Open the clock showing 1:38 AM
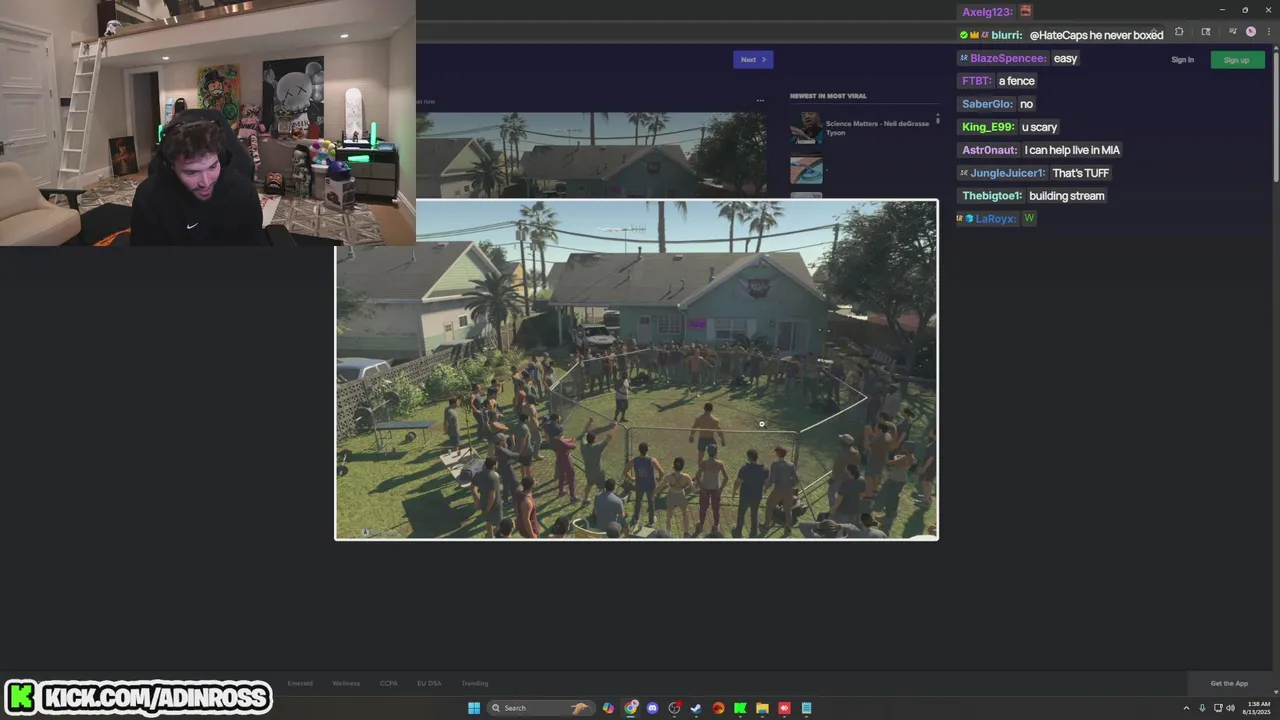This screenshot has height=720, width=1280. (1256, 708)
